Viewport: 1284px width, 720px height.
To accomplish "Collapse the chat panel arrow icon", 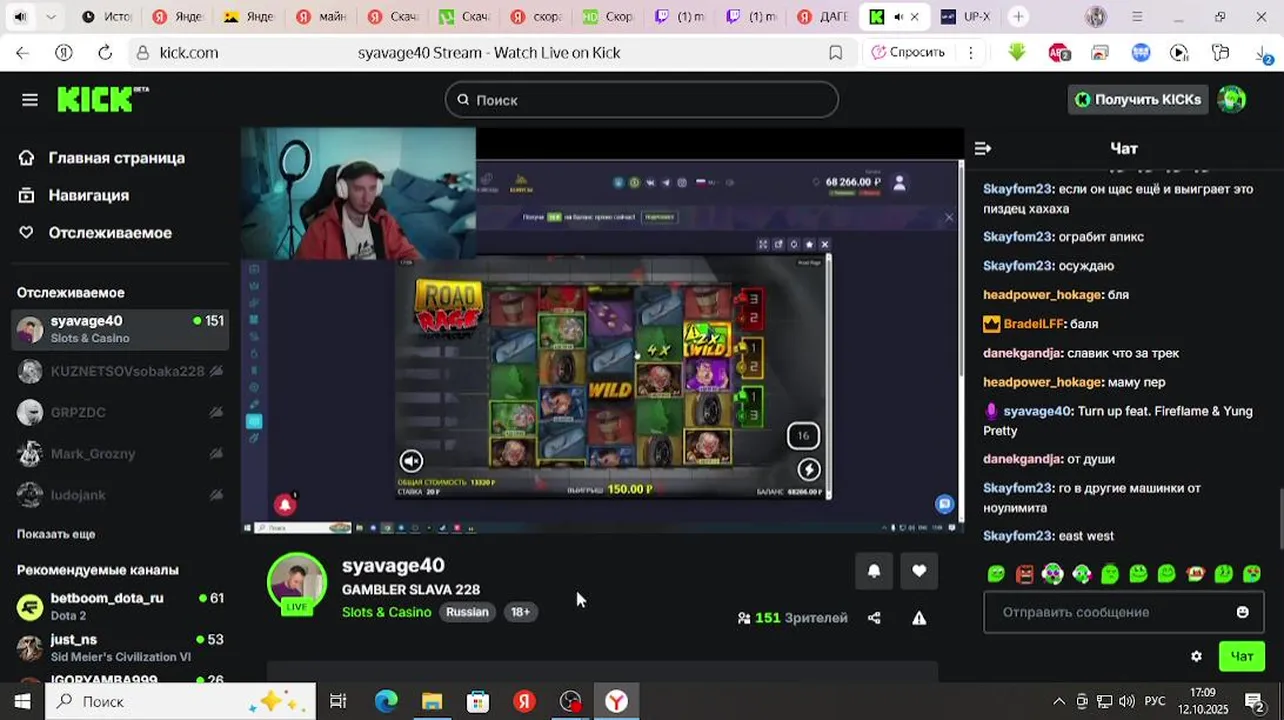I will 983,148.
